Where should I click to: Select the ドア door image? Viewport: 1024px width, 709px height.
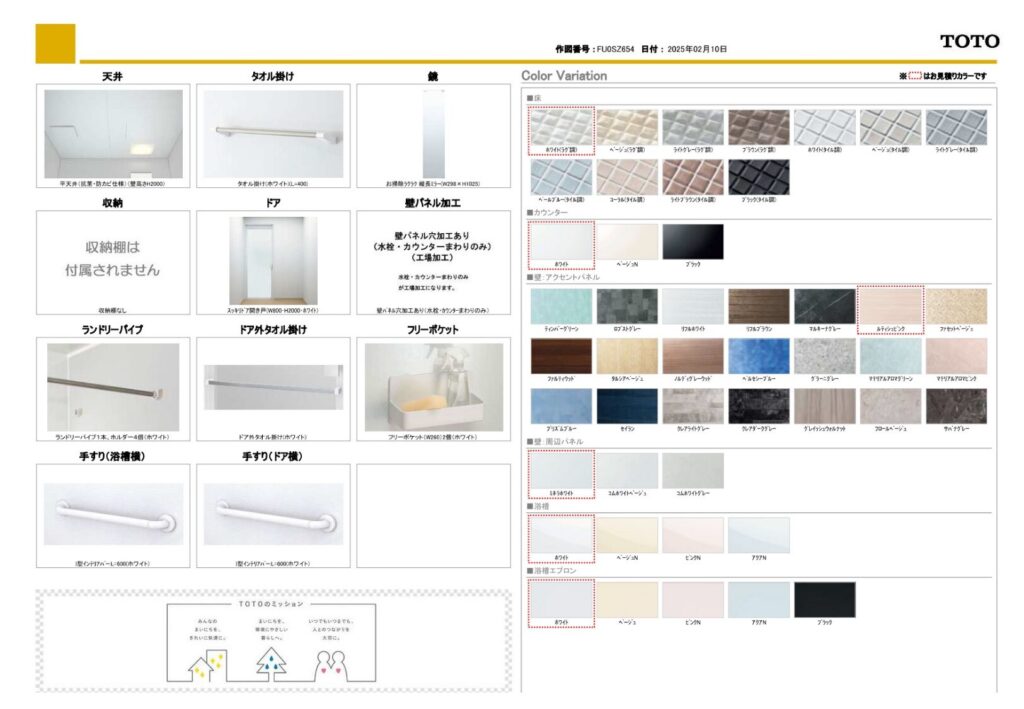pyautogui.click(x=273, y=260)
